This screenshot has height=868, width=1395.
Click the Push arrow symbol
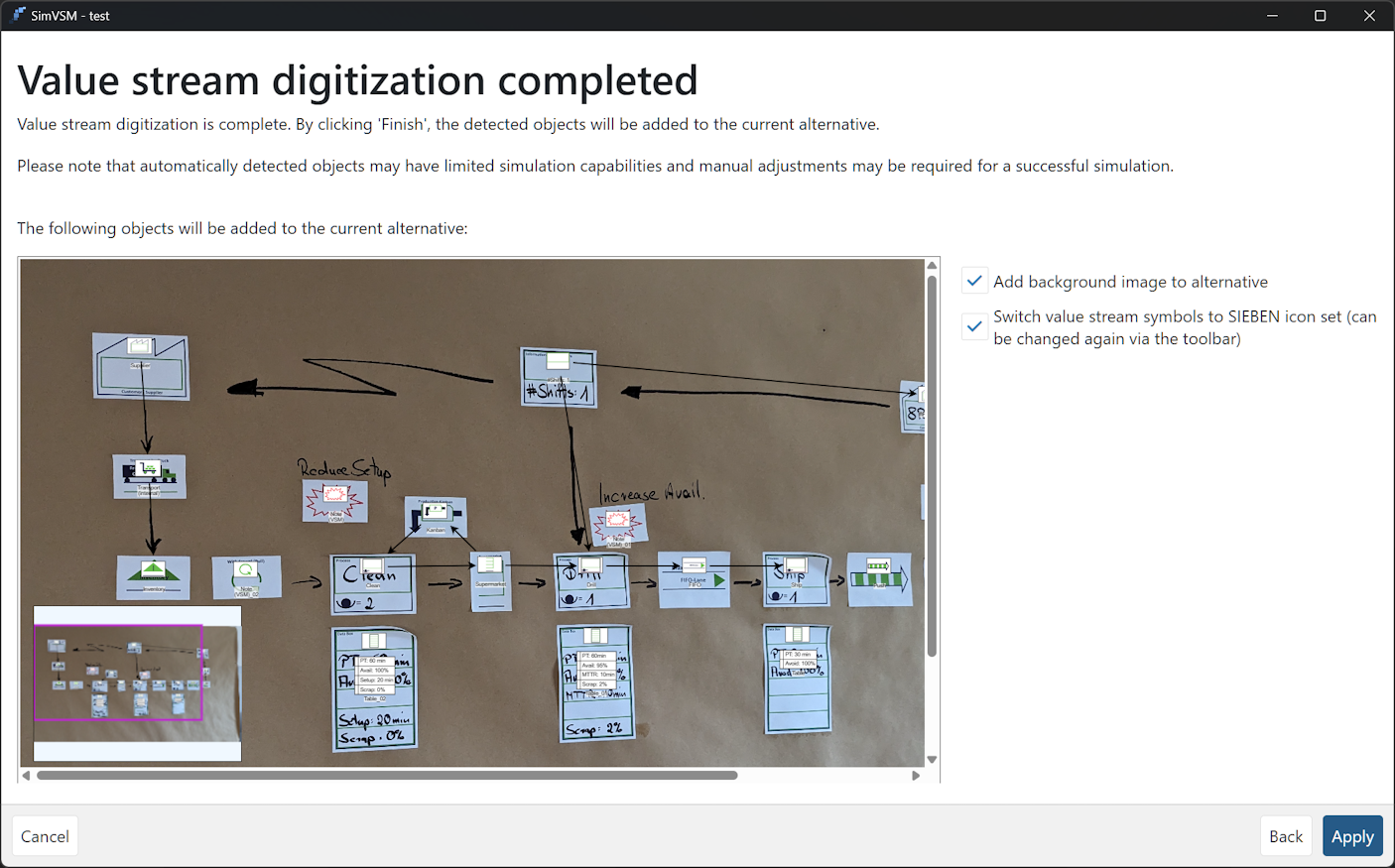click(x=878, y=578)
